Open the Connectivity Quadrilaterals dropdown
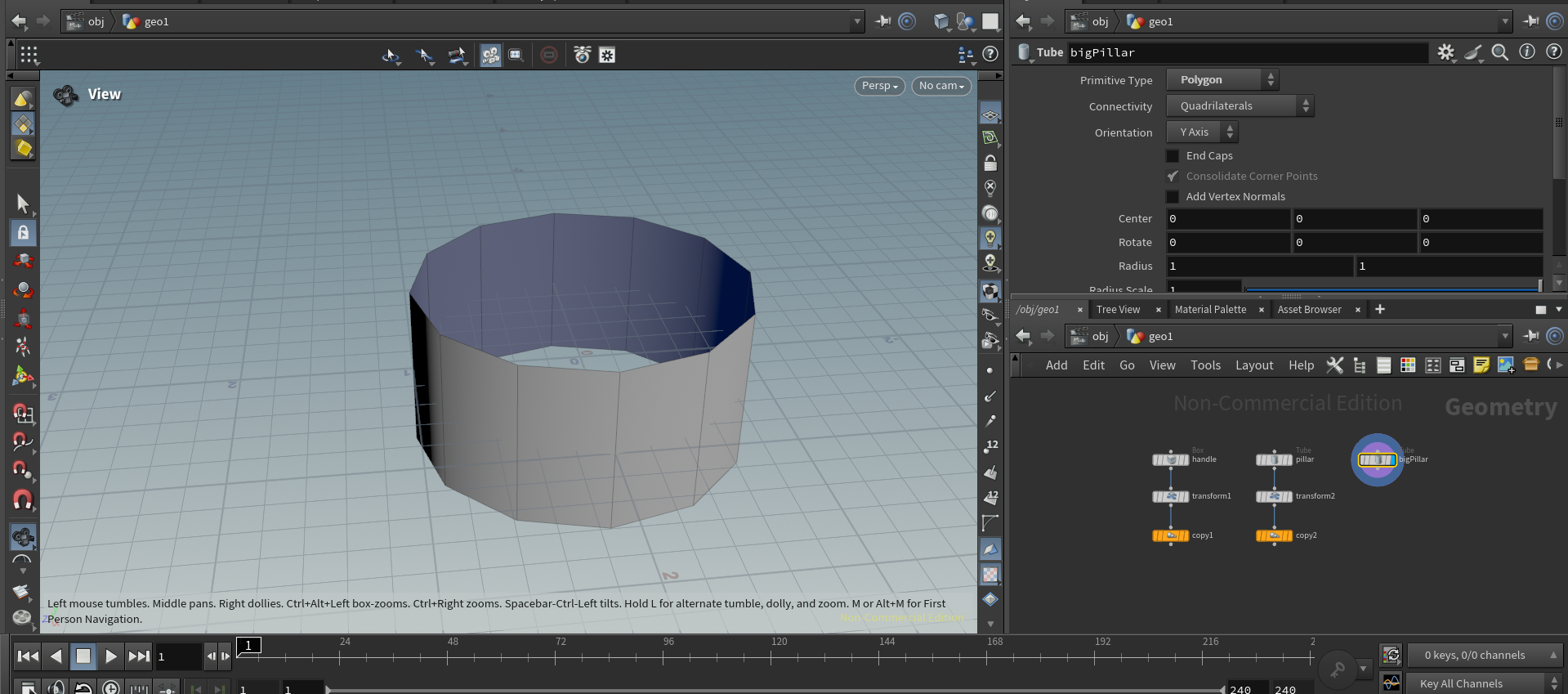This screenshot has height=694, width=1568. coord(1240,106)
